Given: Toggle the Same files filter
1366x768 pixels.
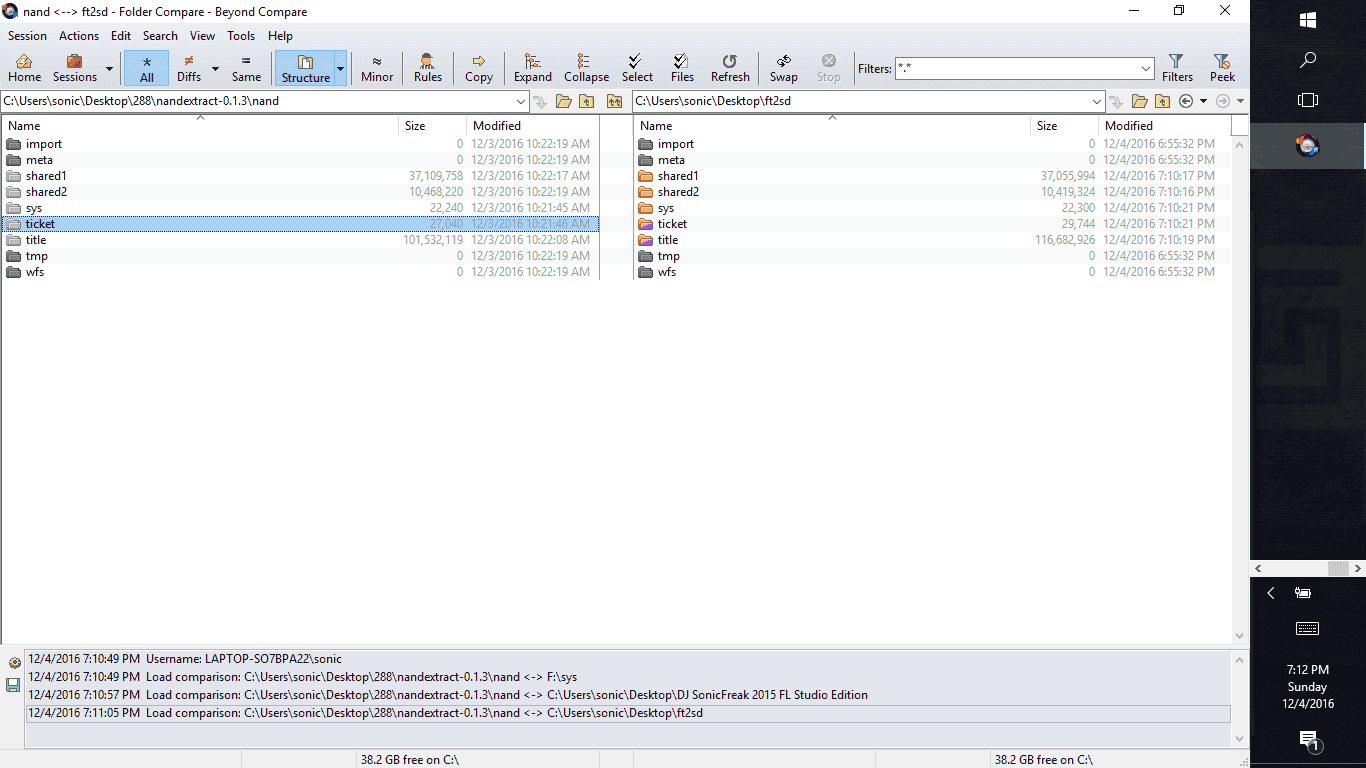Looking at the screenshot, I should coord(246,68).
